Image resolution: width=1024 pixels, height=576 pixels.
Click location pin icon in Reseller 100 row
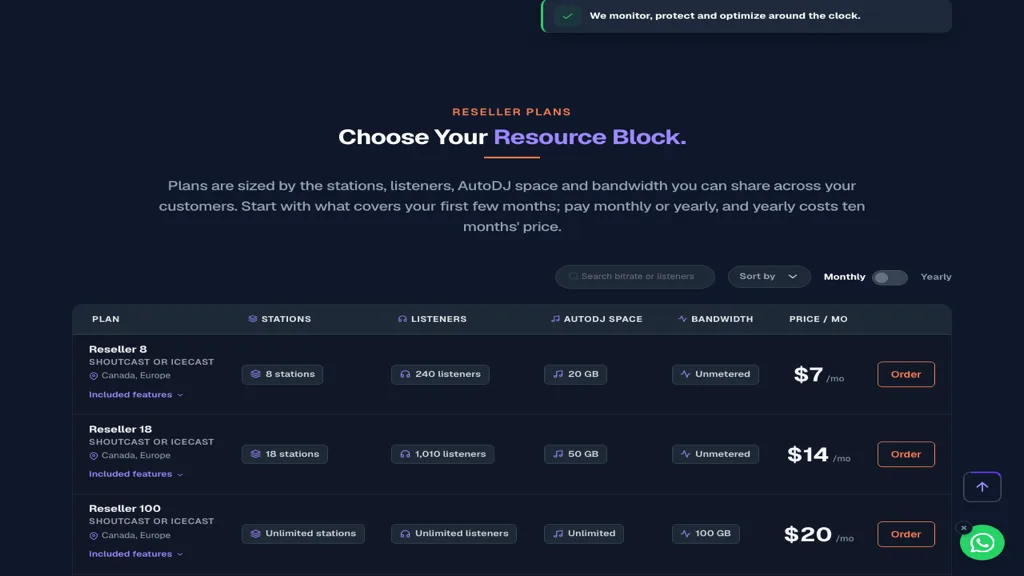point(93,536)
